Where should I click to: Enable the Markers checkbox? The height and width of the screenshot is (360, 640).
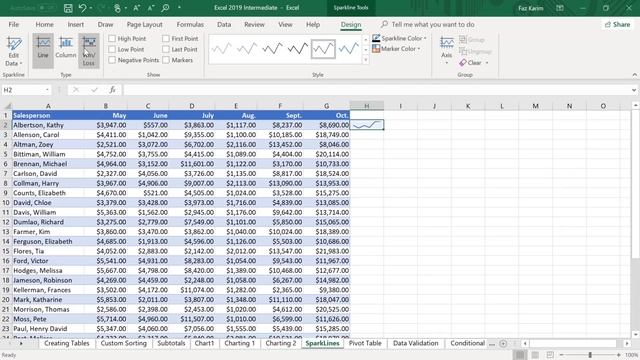[x=165, y=60]
